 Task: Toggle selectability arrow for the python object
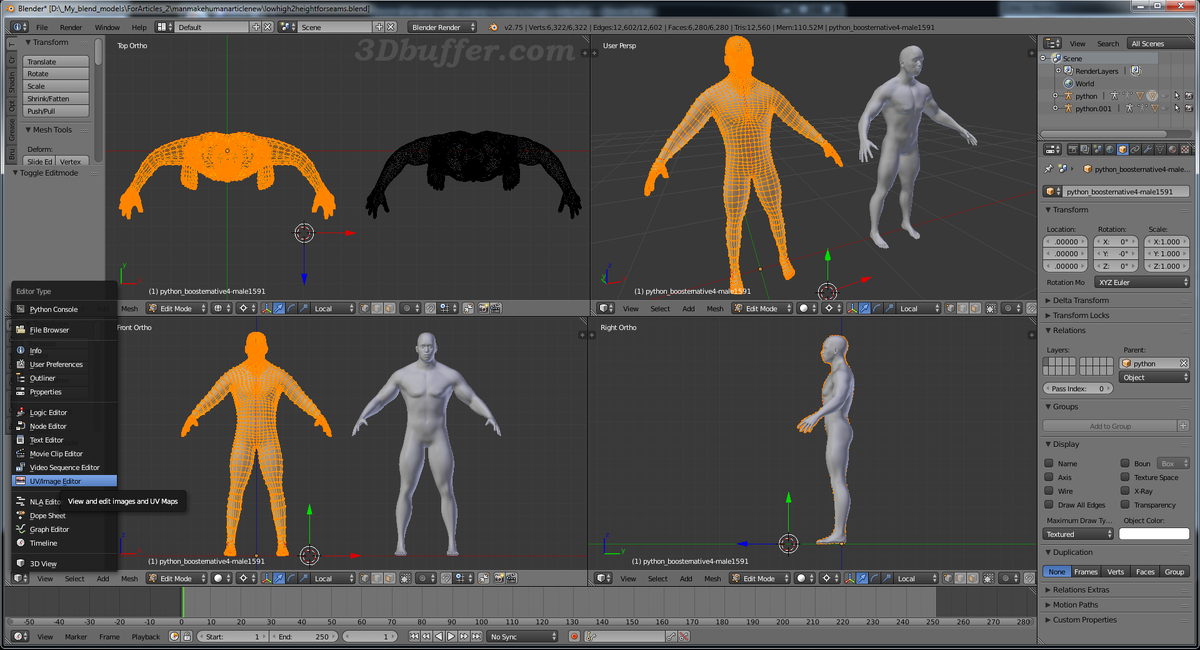(1177, 95)
